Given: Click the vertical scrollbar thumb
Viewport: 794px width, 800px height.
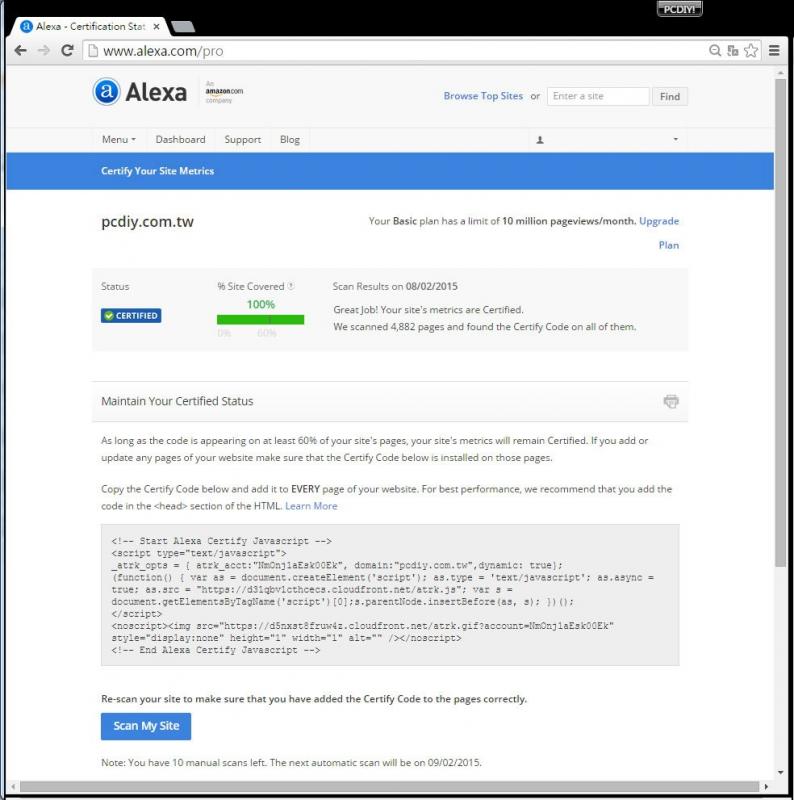Looking at the screenshot, I should click(780, 322).
